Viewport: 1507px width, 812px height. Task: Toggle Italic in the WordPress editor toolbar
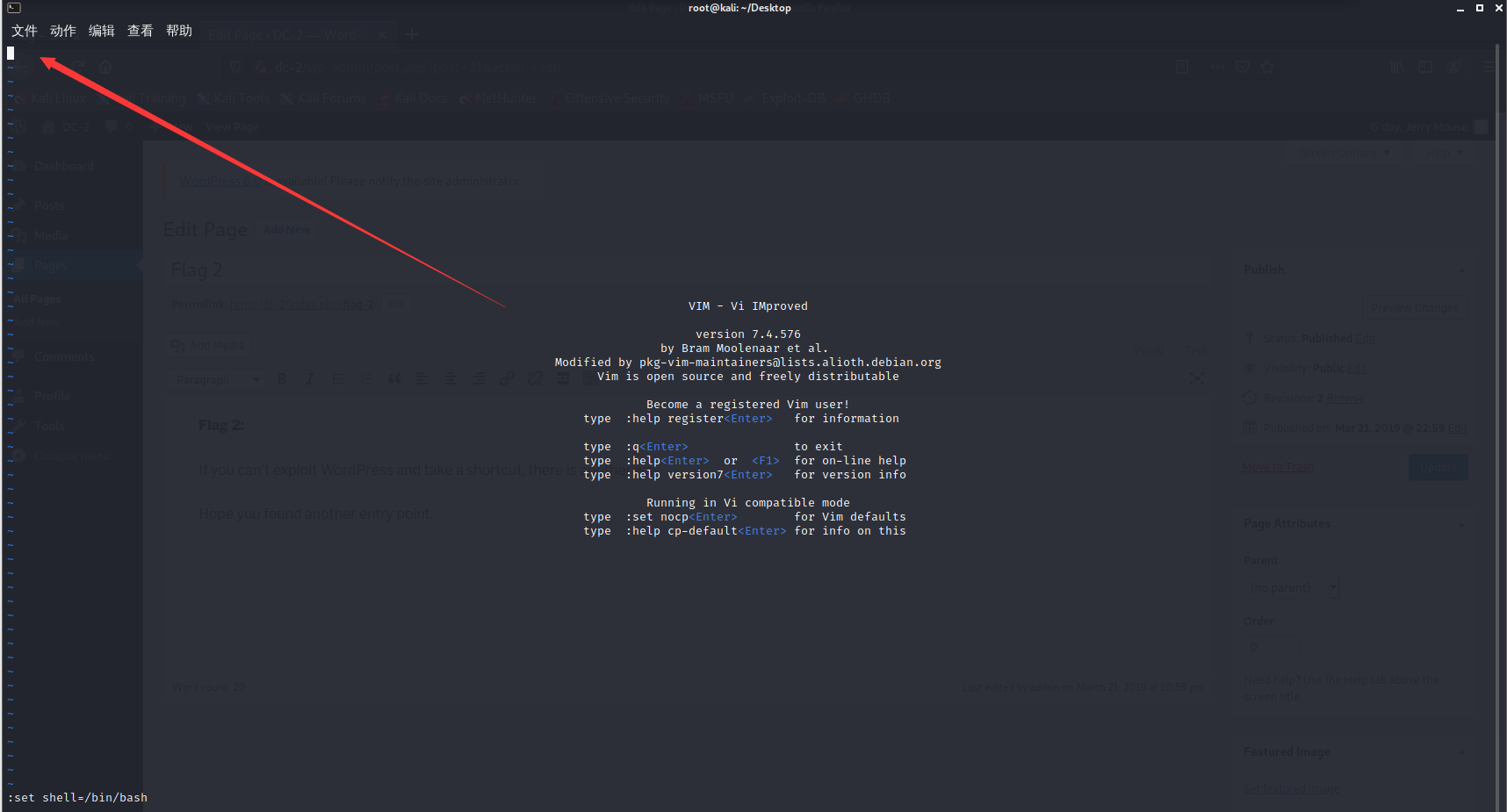tap(310, 379)
